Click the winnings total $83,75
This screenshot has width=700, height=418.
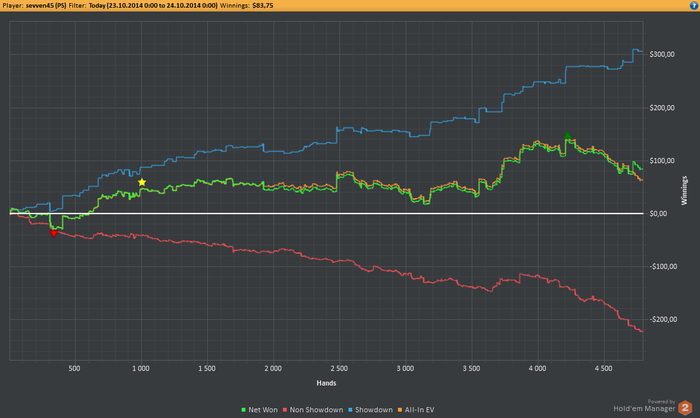pos(262,5)
